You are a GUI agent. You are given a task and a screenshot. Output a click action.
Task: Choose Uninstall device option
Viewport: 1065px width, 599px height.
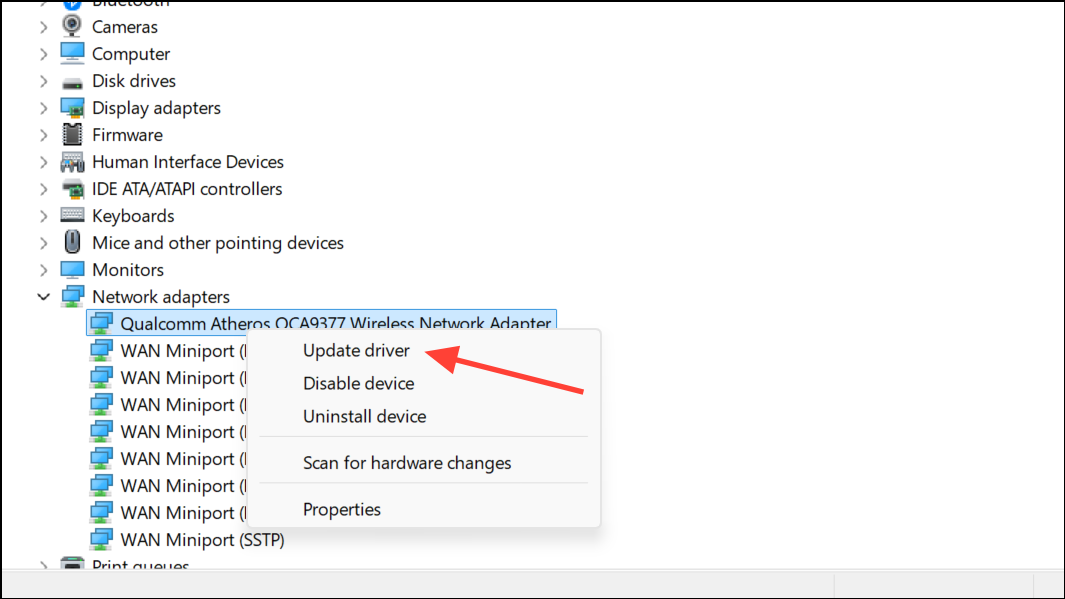(x=365, y=416)
